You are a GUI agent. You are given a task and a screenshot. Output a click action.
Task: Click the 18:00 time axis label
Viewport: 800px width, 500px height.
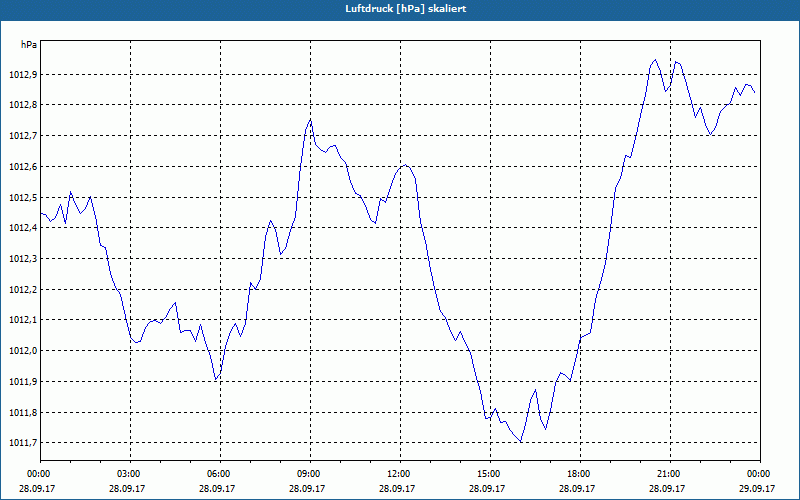580,474
